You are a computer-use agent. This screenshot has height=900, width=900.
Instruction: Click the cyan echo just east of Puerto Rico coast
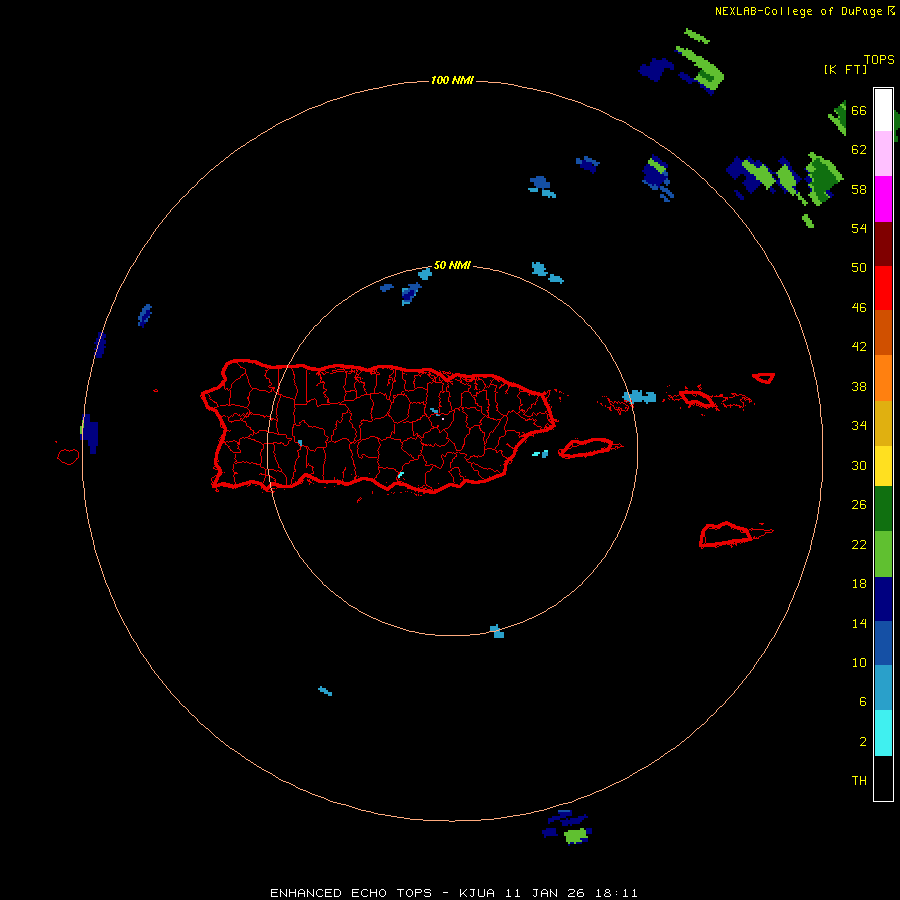click(x=540, y=453)
